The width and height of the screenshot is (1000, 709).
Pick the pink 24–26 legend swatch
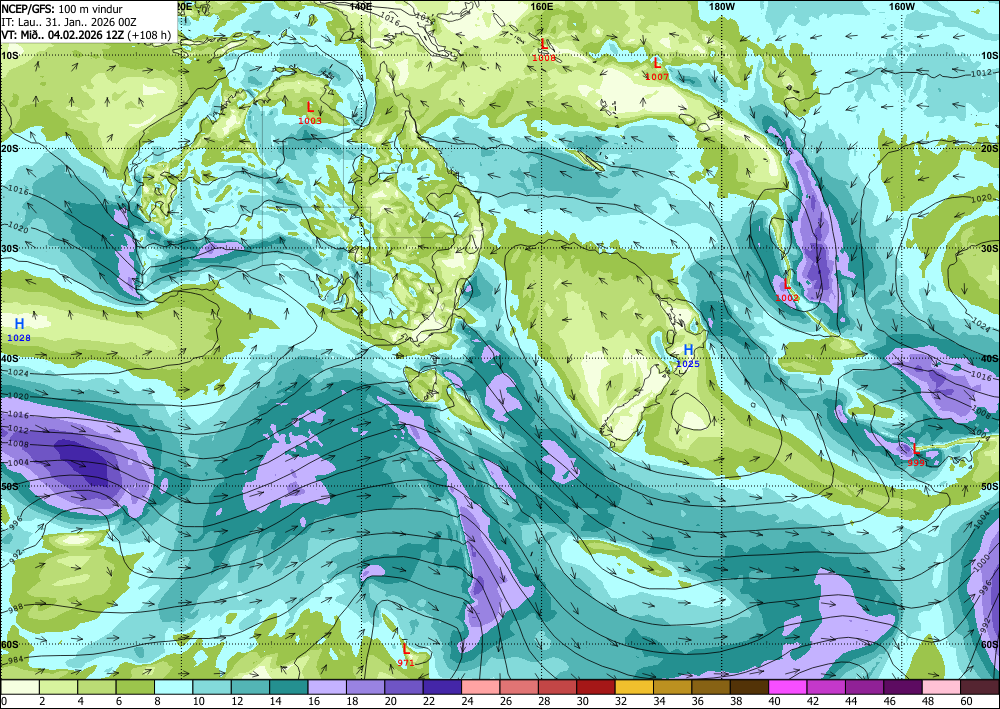point(481,687)
